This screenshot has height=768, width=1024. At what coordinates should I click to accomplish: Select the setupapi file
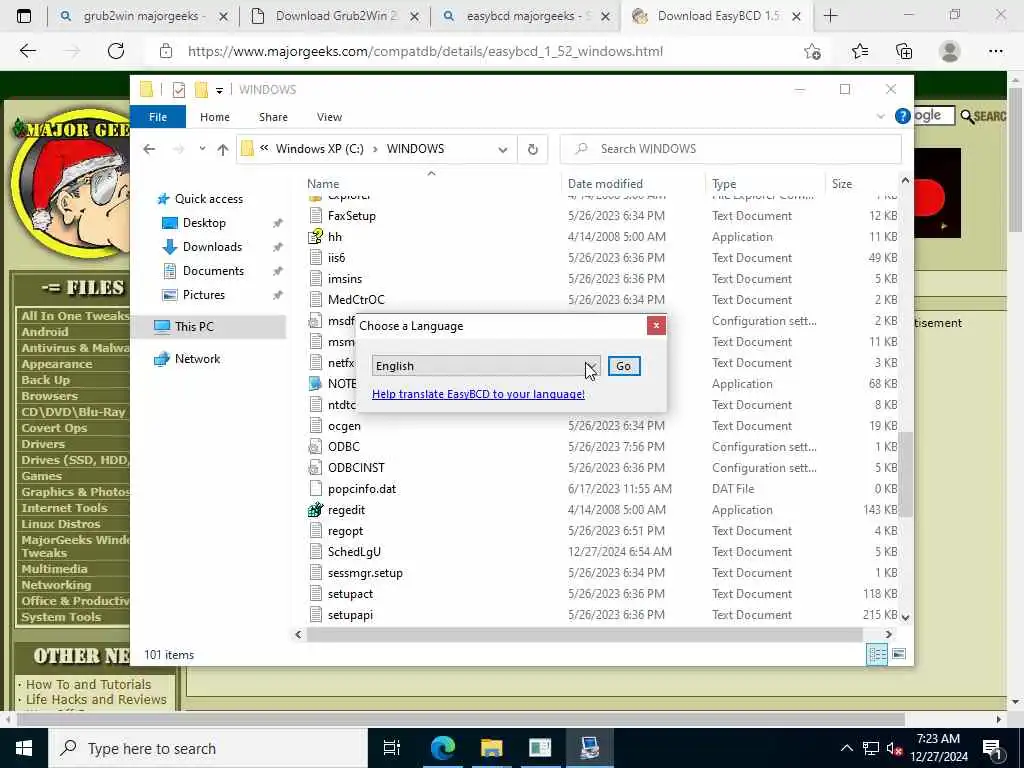coord(350,615)
